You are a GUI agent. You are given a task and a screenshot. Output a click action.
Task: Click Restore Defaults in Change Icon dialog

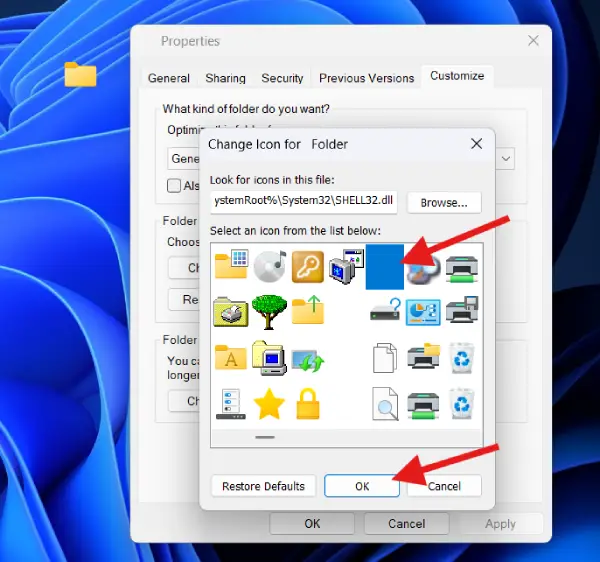point(263,486)
